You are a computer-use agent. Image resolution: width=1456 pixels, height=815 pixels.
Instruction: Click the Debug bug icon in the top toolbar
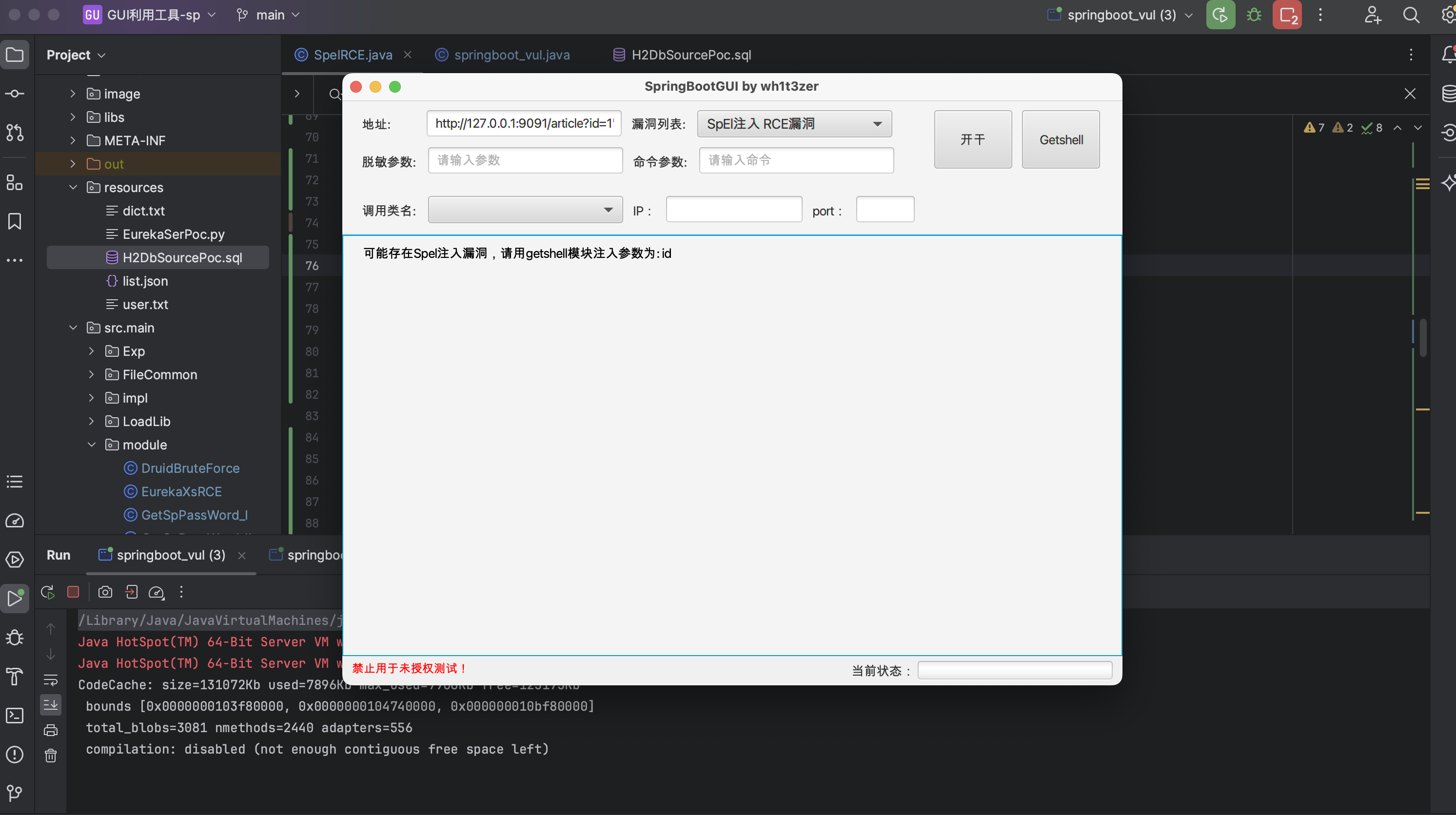click(x=1254, y=15)
